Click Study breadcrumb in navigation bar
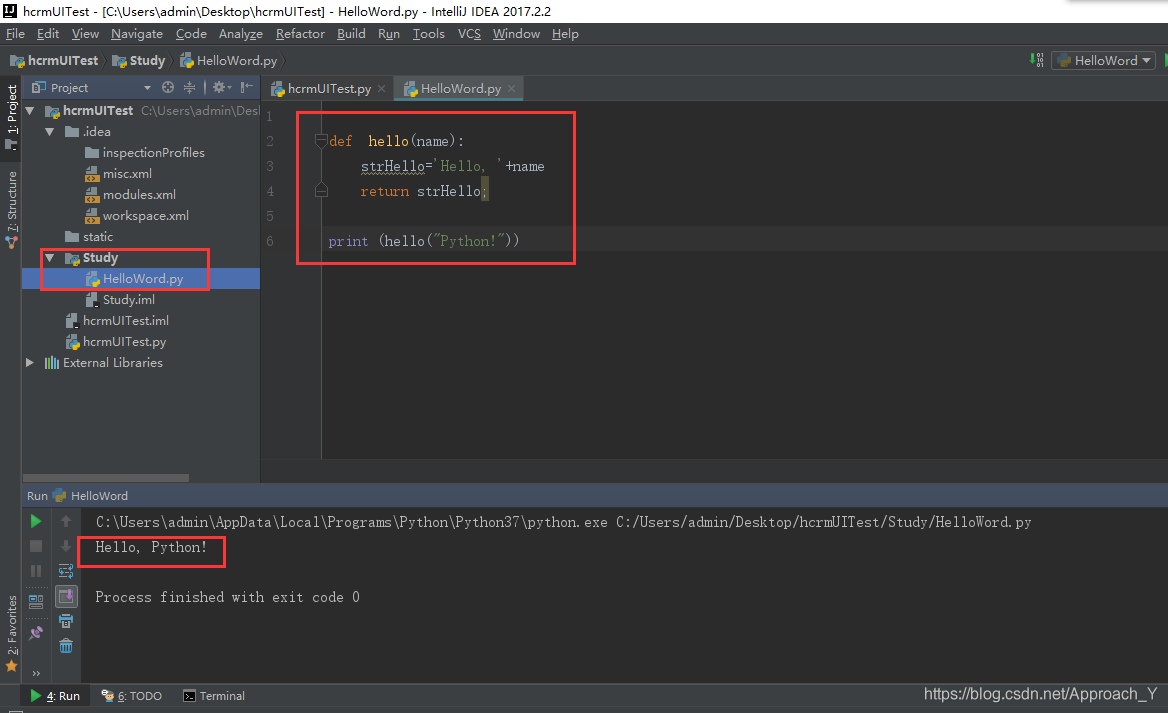Screen dimensions: 1168x713 pos(139,60)
